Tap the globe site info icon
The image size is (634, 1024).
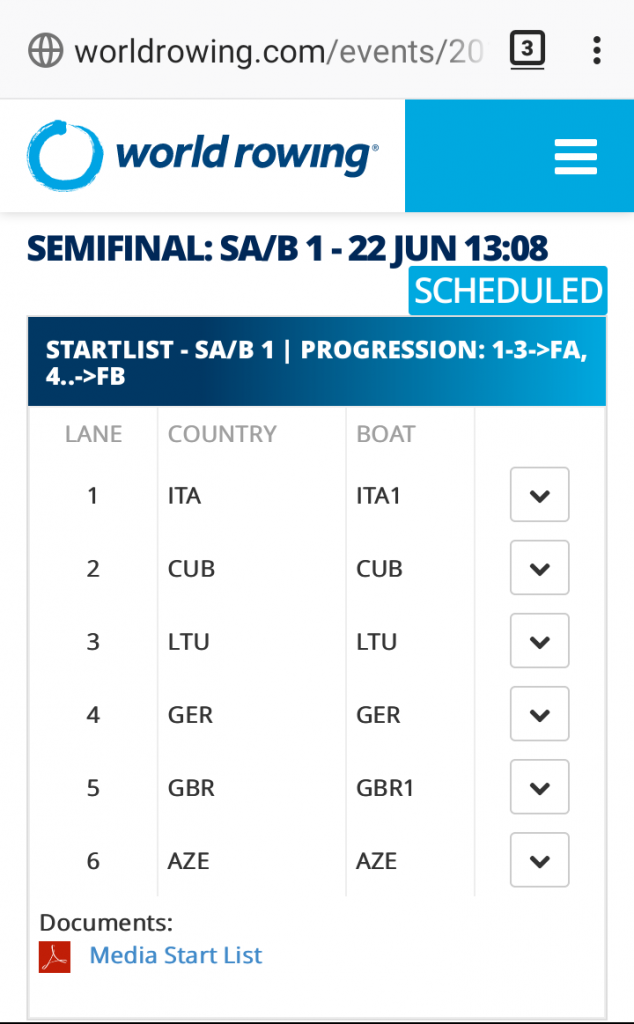(46, 50)
